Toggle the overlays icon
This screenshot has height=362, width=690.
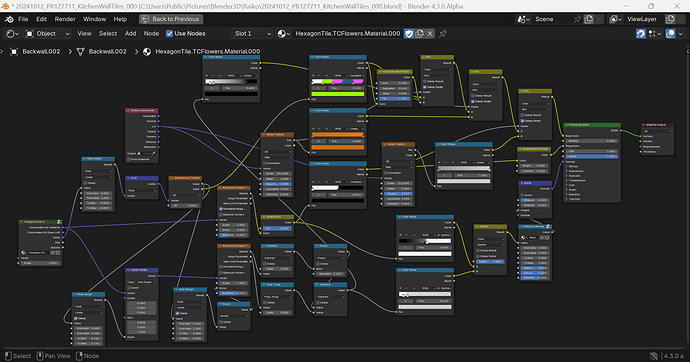click(670, 33)
